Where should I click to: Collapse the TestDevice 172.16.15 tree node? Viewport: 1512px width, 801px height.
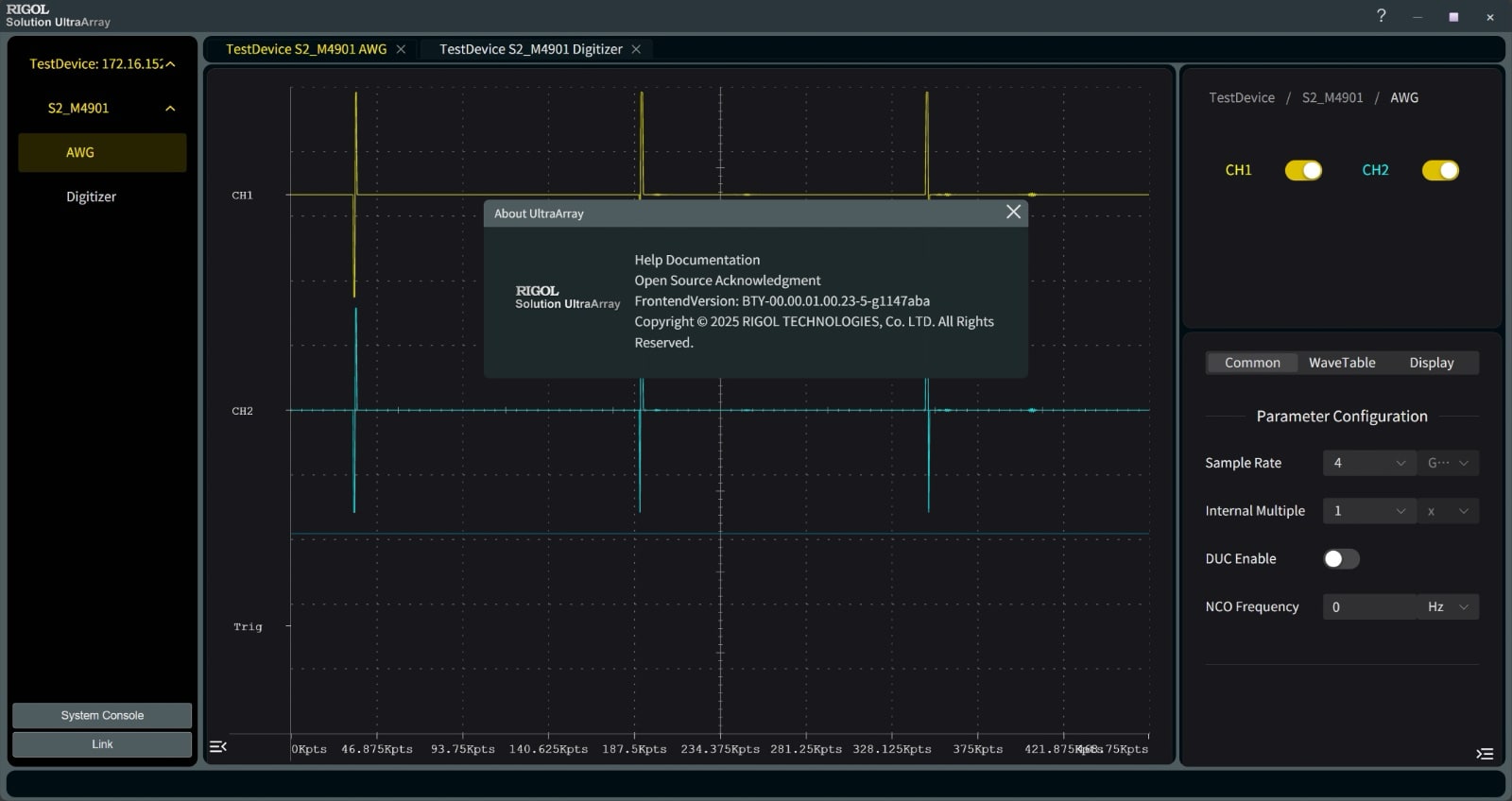170,64
